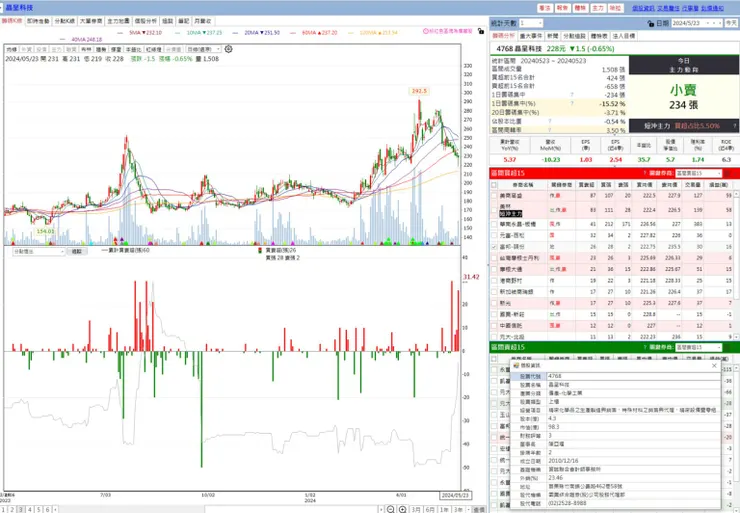Check the 台灣摩根士丹利 row checkbox
740x513 pixels.
[494, 258]
